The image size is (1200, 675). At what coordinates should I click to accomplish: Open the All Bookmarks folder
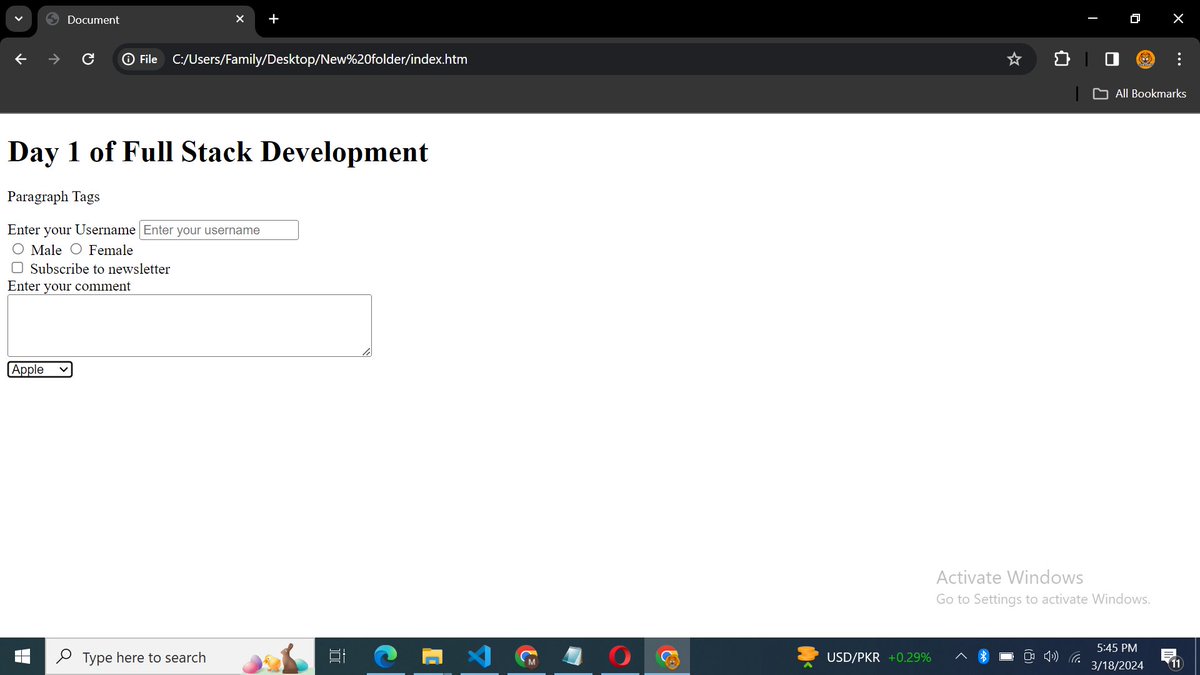1139,93
